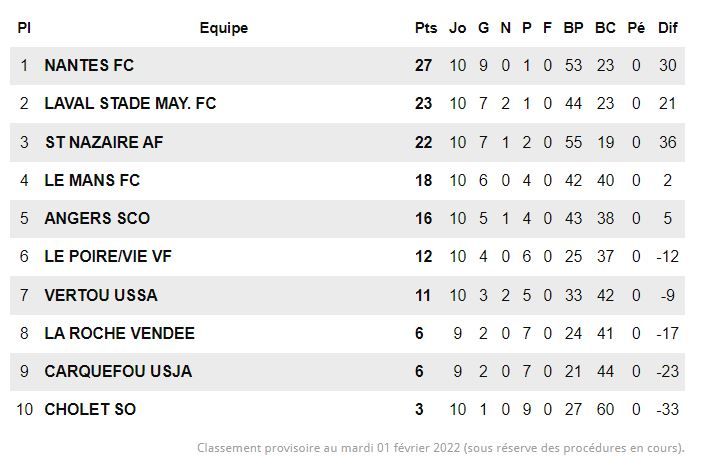Open the LAVAL STADE MAY. FC team
This screenshot has height=470, width=705.
130,104
